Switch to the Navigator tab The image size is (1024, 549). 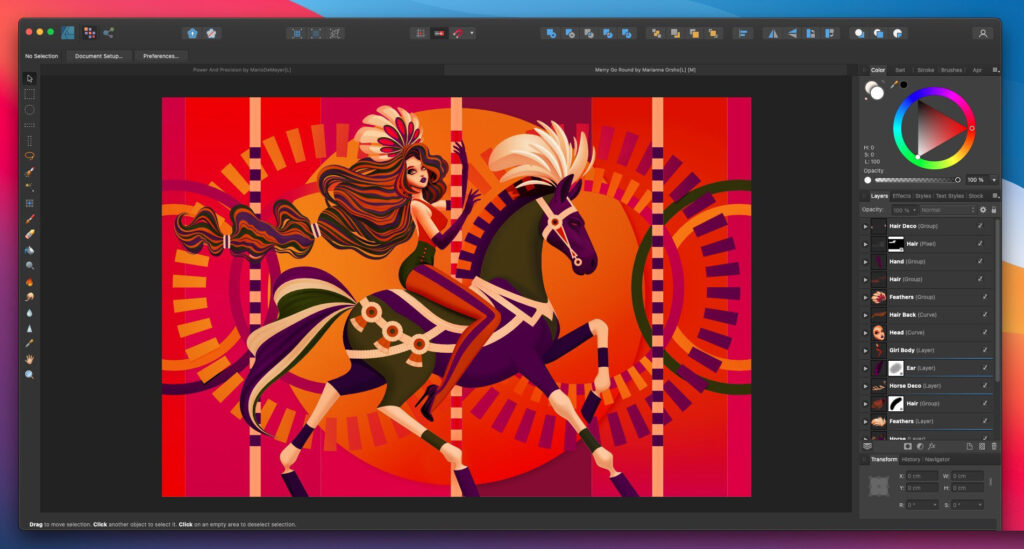click(x=936, y=460)
